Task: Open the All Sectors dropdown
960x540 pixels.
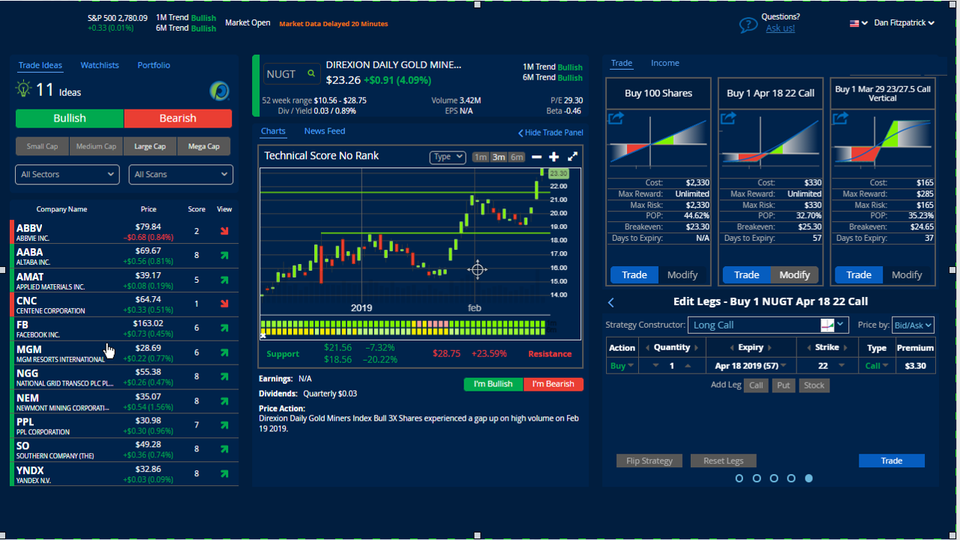Action: tap(67, 174)
